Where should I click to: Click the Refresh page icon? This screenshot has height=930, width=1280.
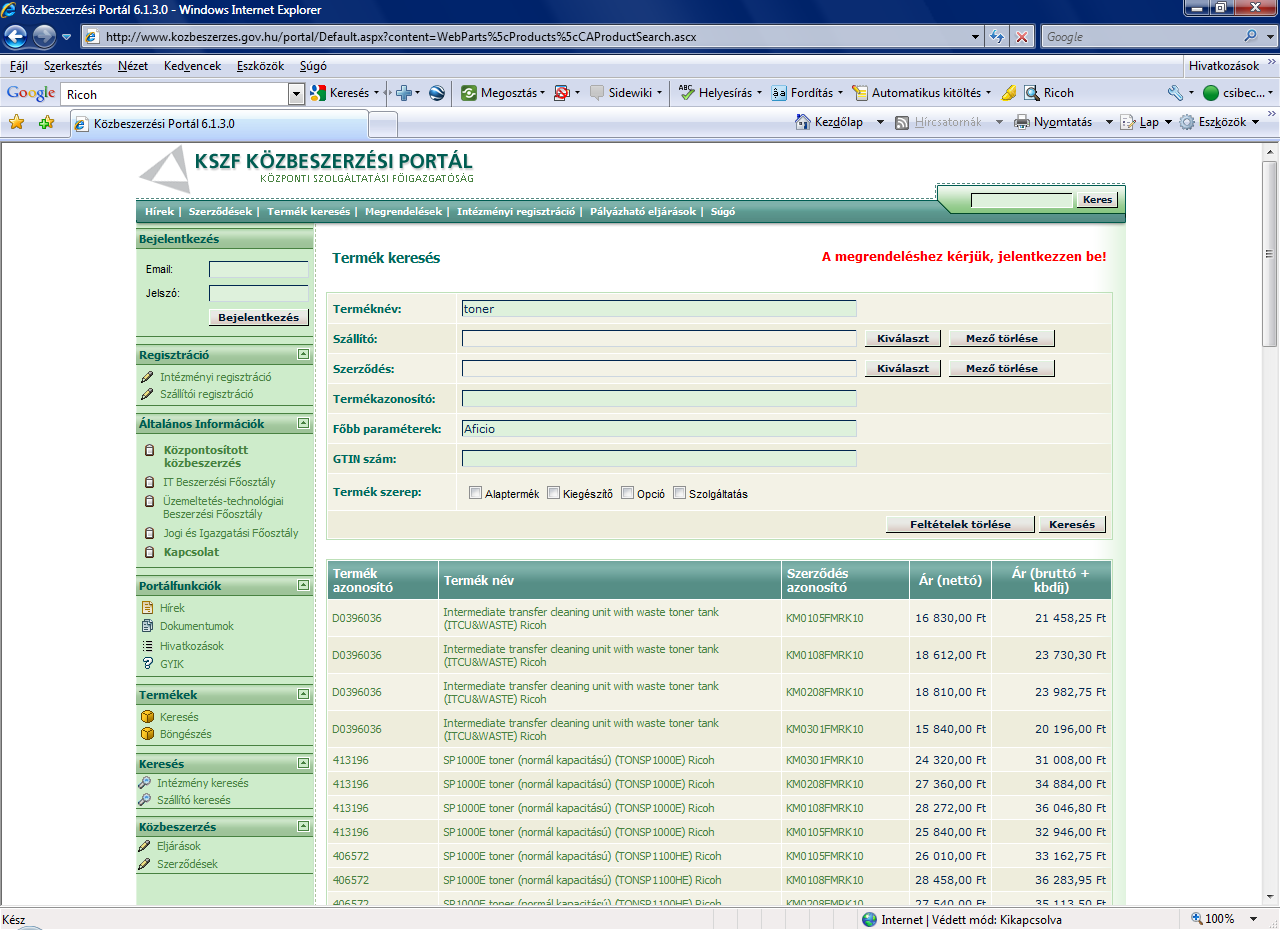[997, 37]
